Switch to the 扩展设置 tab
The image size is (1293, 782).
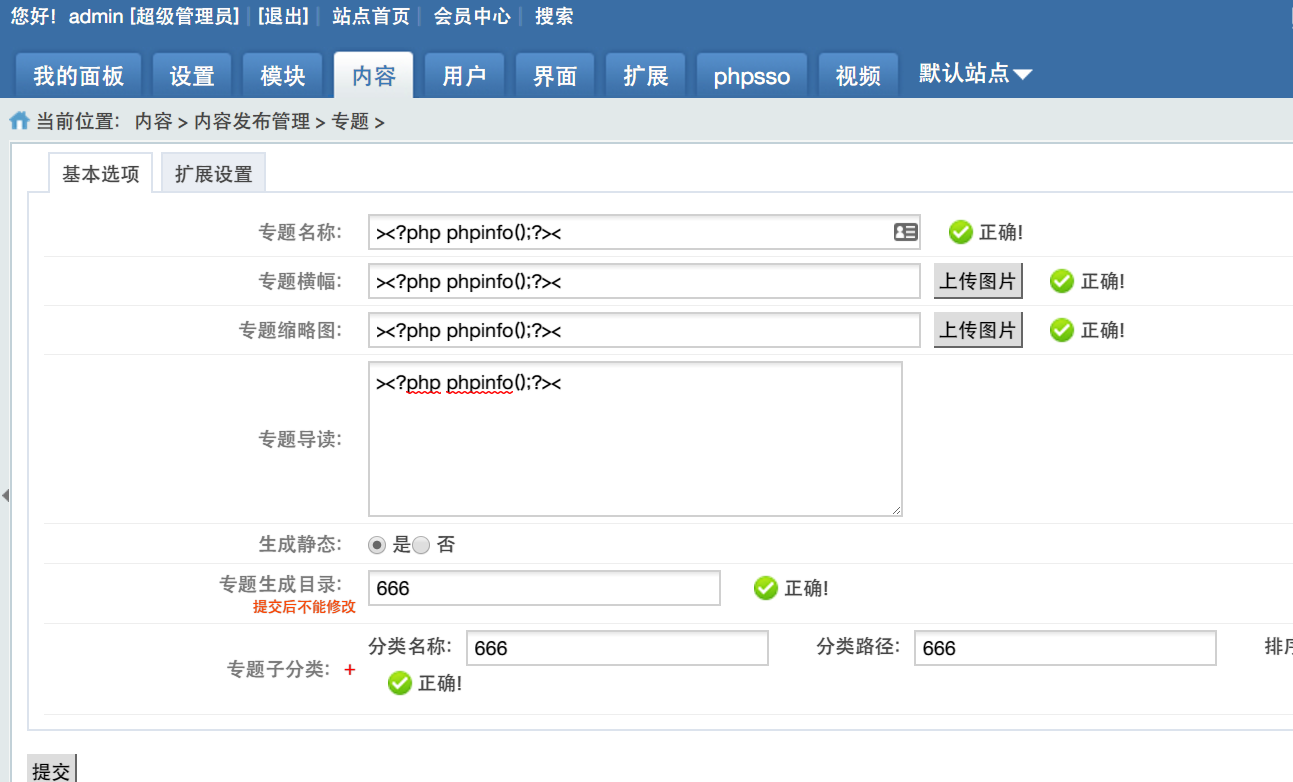point(213,172)
